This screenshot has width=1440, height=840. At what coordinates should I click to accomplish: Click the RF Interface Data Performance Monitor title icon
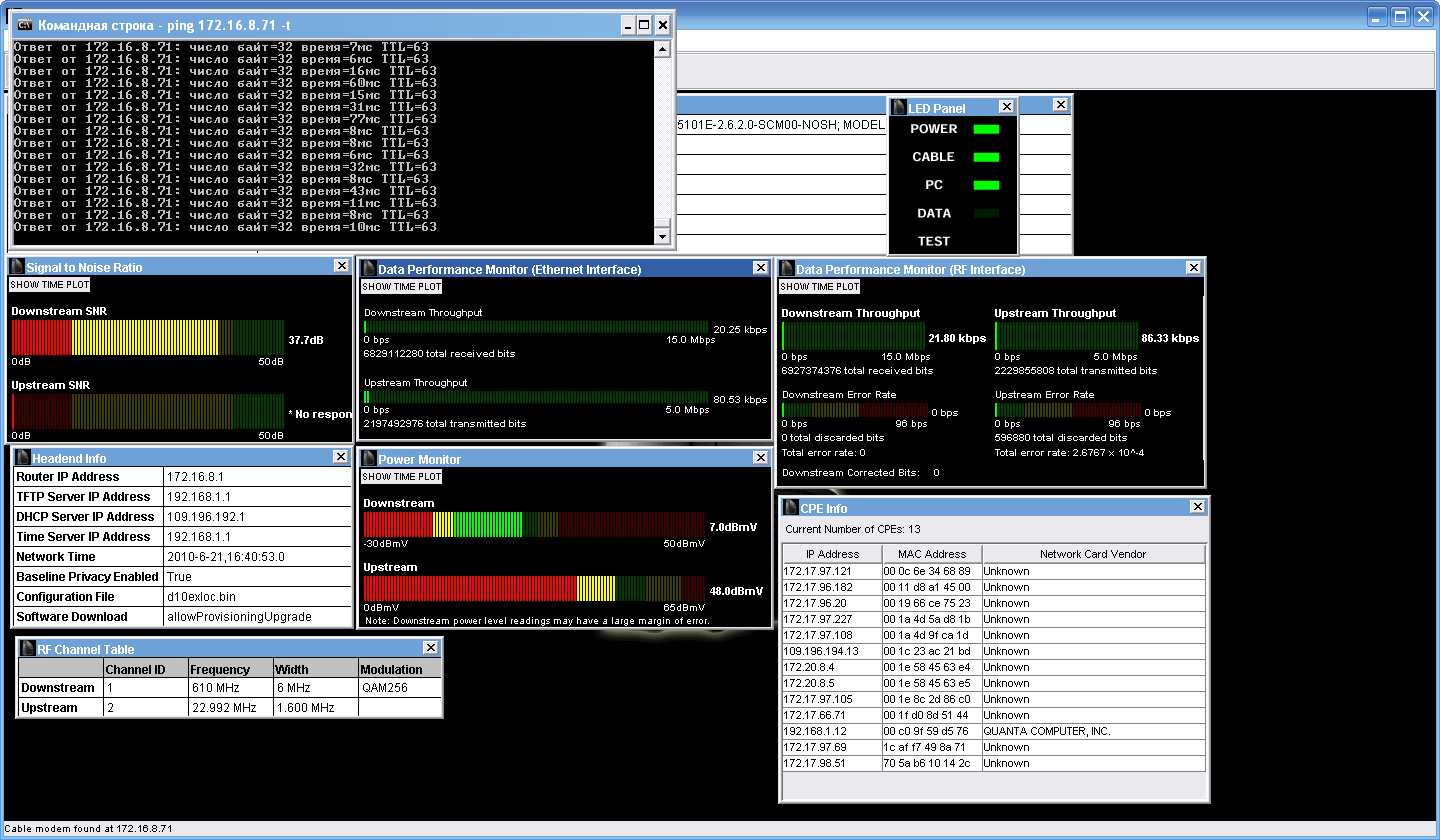(x=787, y=269)
